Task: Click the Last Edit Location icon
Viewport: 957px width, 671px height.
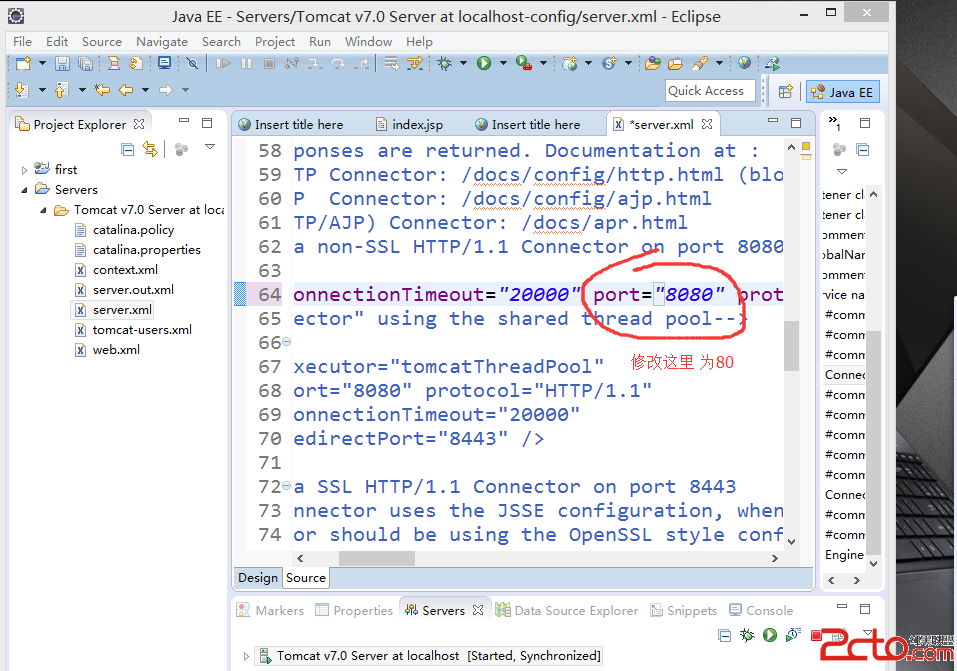Action: [102, 90]
